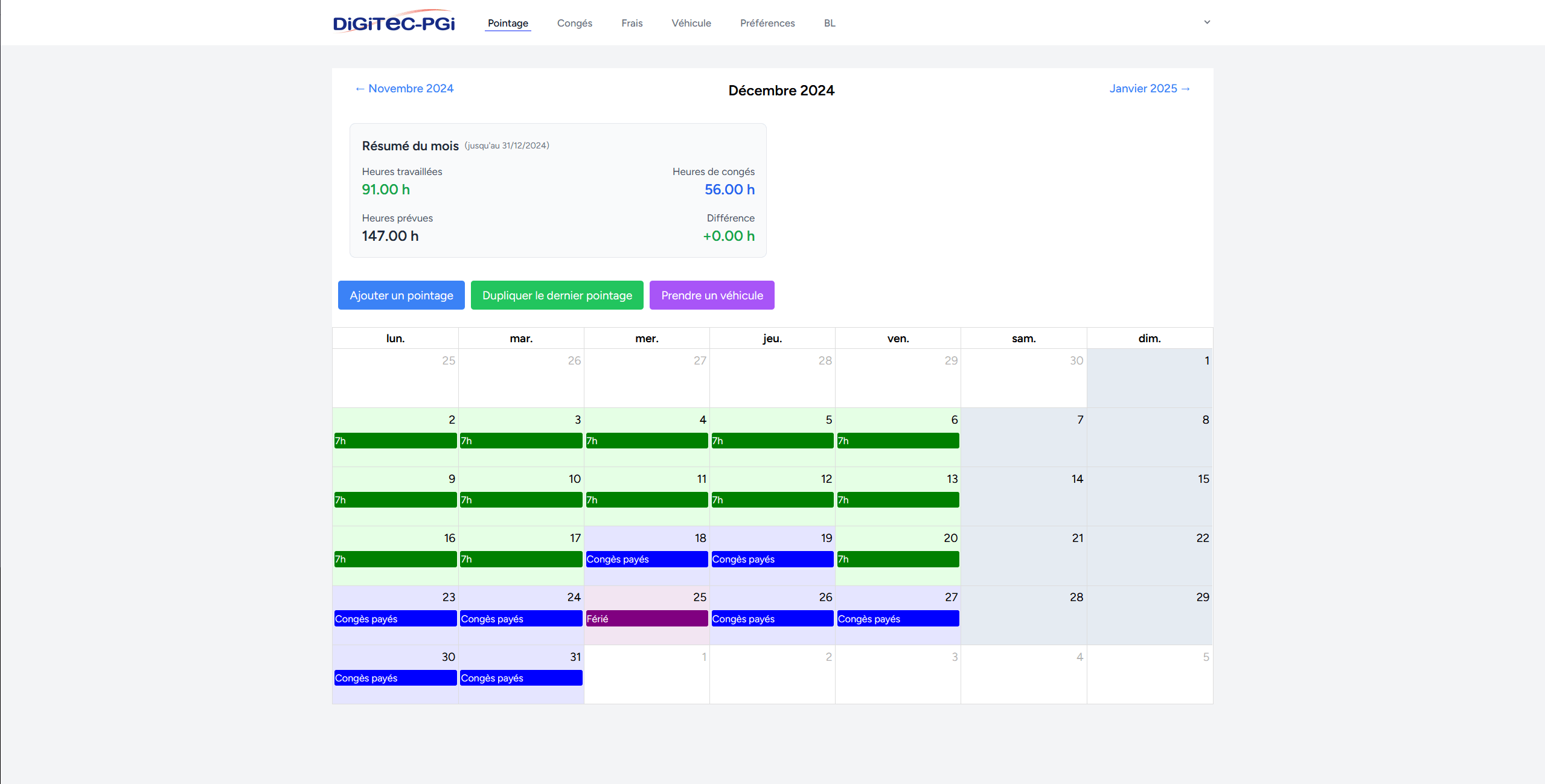Screen dimensions: 1545x784
Task: Click the 7h entry on December 20
Action: [897, 559]
